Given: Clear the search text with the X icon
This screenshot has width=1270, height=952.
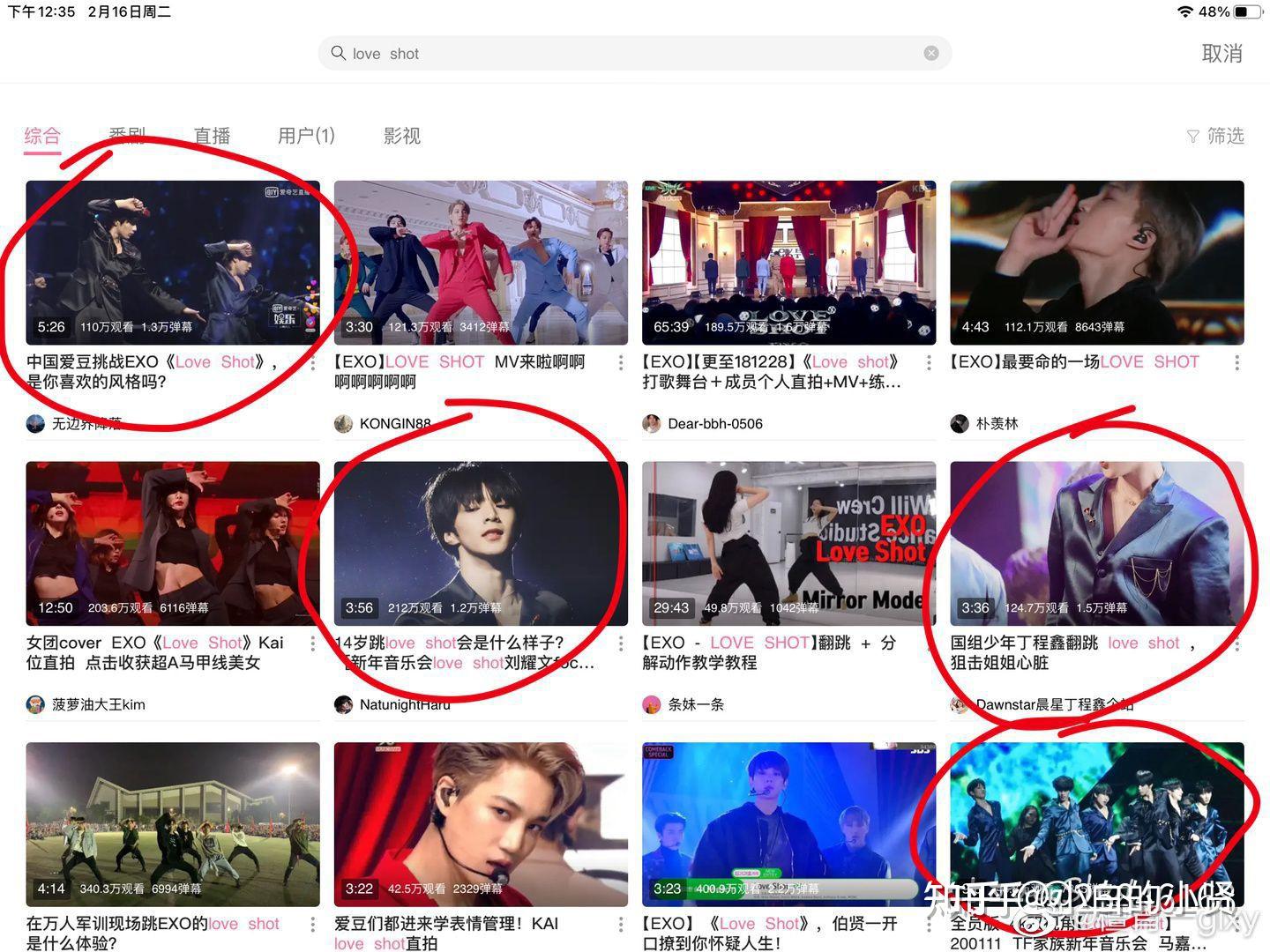Looking at the screenshot, I should click(x=931, y=53).
